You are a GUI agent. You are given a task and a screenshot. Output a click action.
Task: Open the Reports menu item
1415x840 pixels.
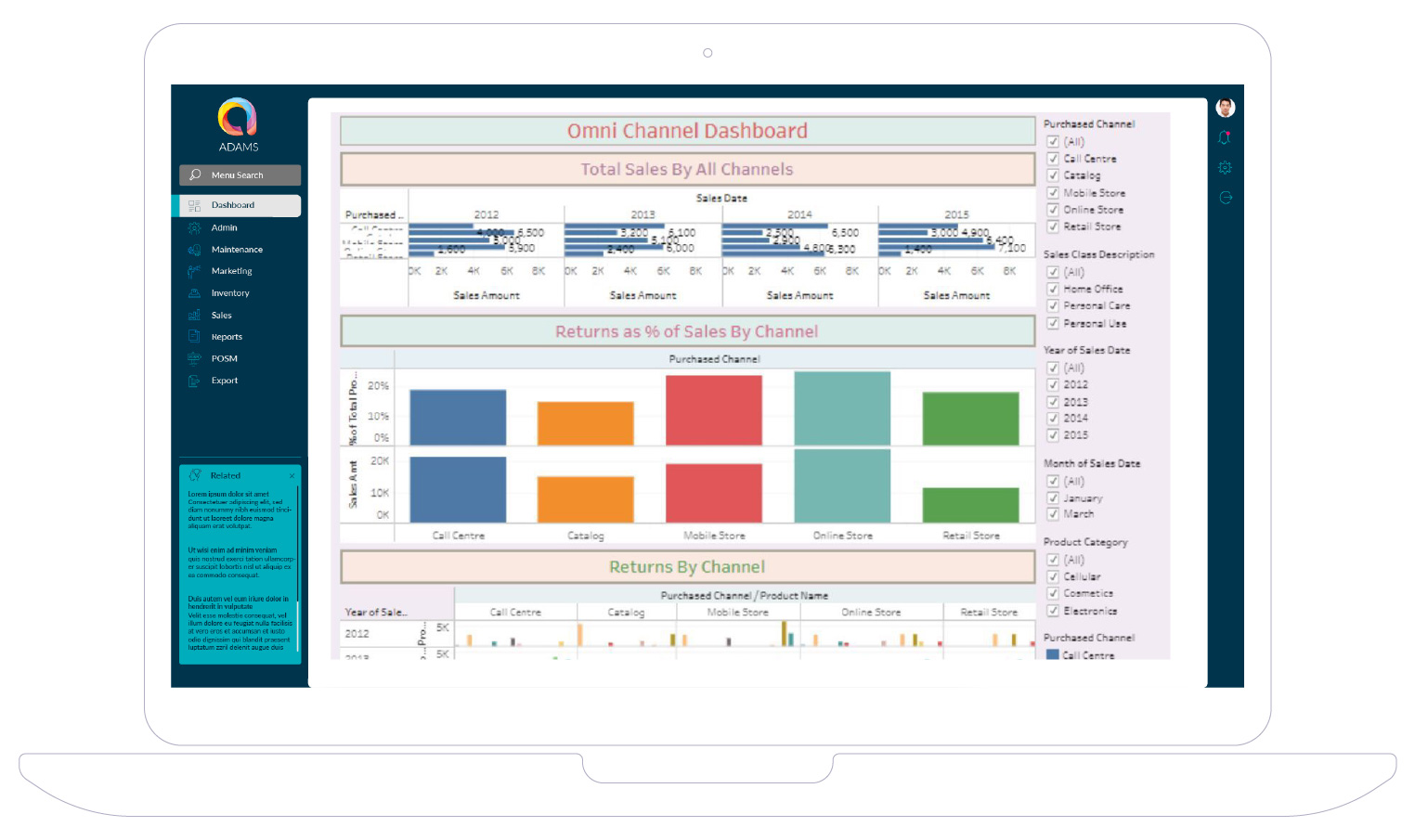[x=227, y=337]
